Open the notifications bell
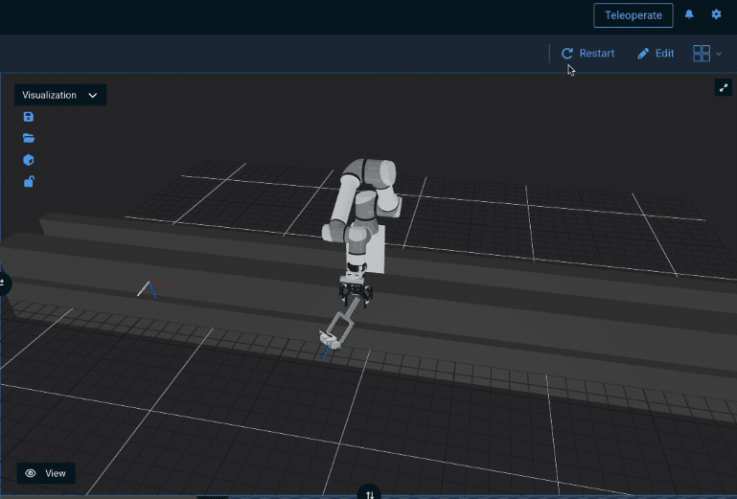Image resolution: width=737 pixels, height=499 pixels. click(x=689, y=15)
